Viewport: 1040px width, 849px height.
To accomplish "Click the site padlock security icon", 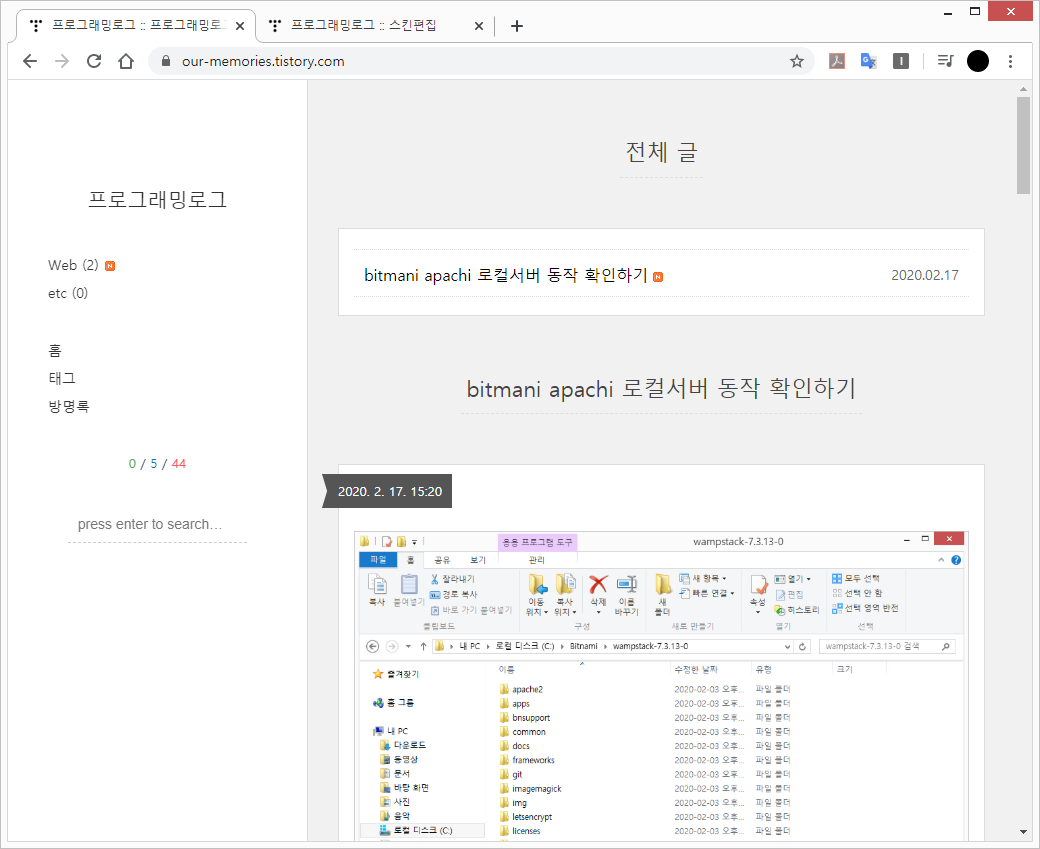I will coord(166,61).
